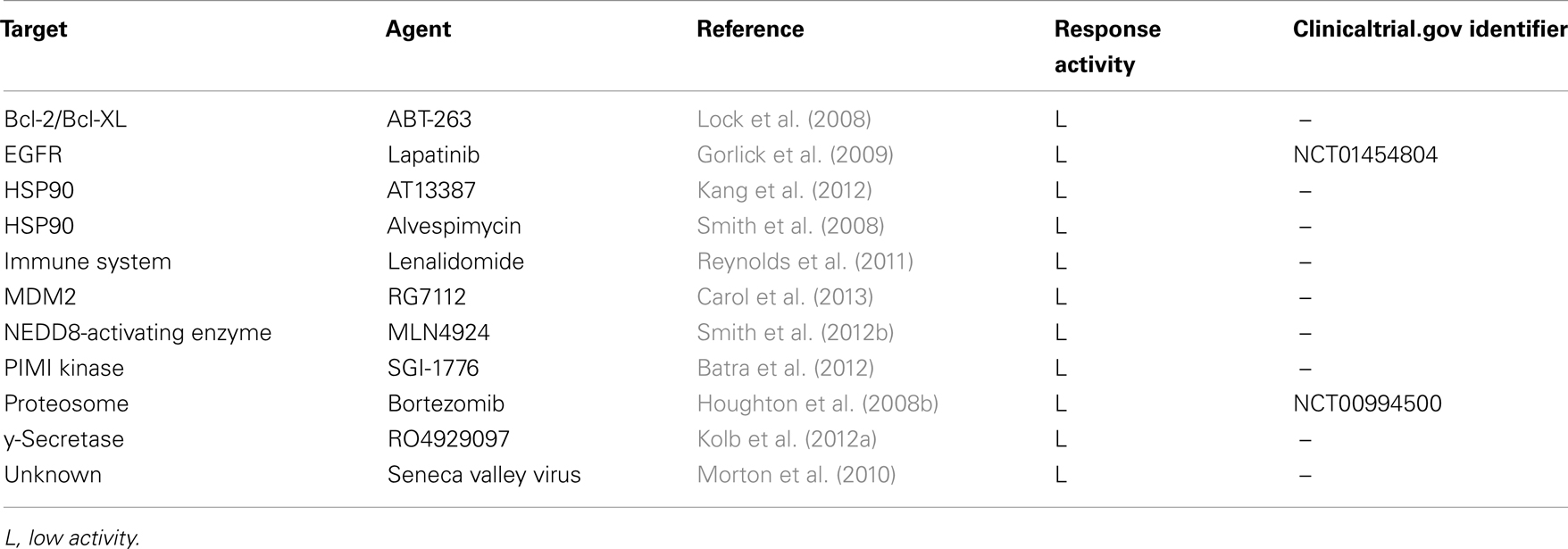1568x549 pixels.
Task: Click the NCT00994500 trial identifier
Action: [1367, 403]
